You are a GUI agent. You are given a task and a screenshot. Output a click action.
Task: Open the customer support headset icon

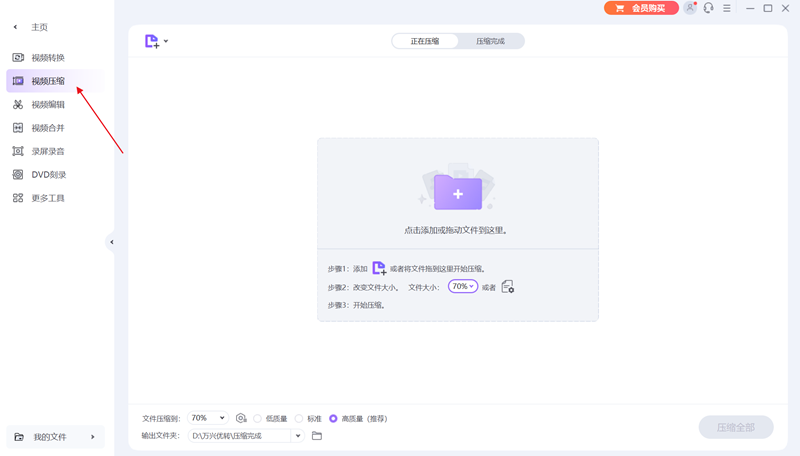pyautogui.click(x=709, y=8)
